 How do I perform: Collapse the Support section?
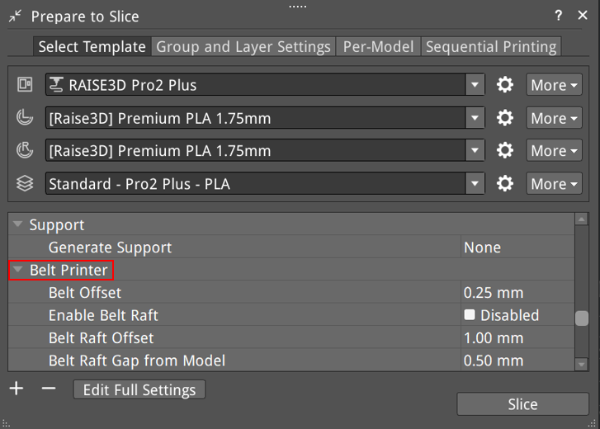tap(17, 225)
